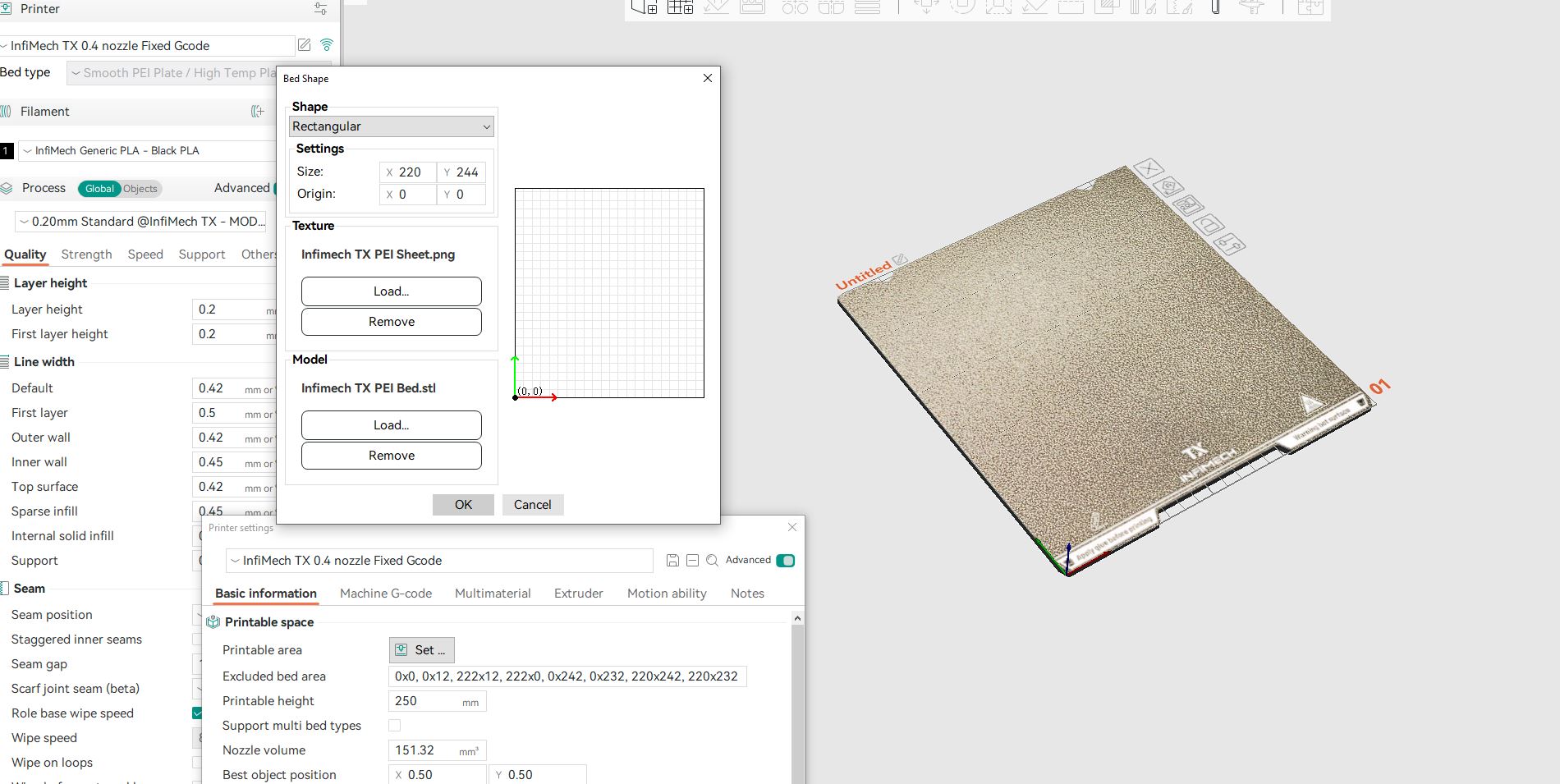Click the Excluded bed area field
The width and height of the screenshot is (1560, 784).
point(567,676)
